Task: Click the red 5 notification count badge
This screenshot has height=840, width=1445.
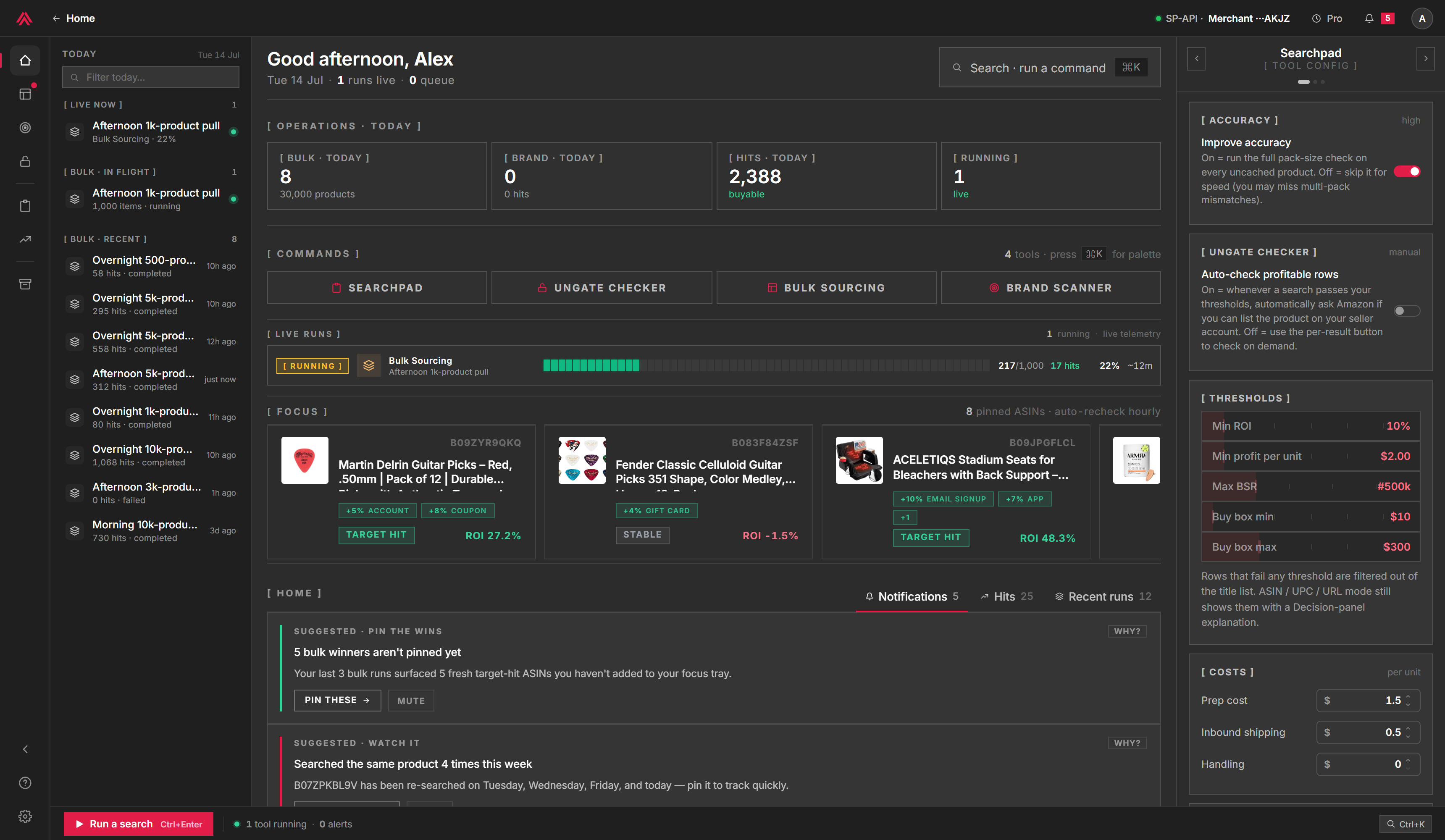Action: click(x=1387, y=18)
